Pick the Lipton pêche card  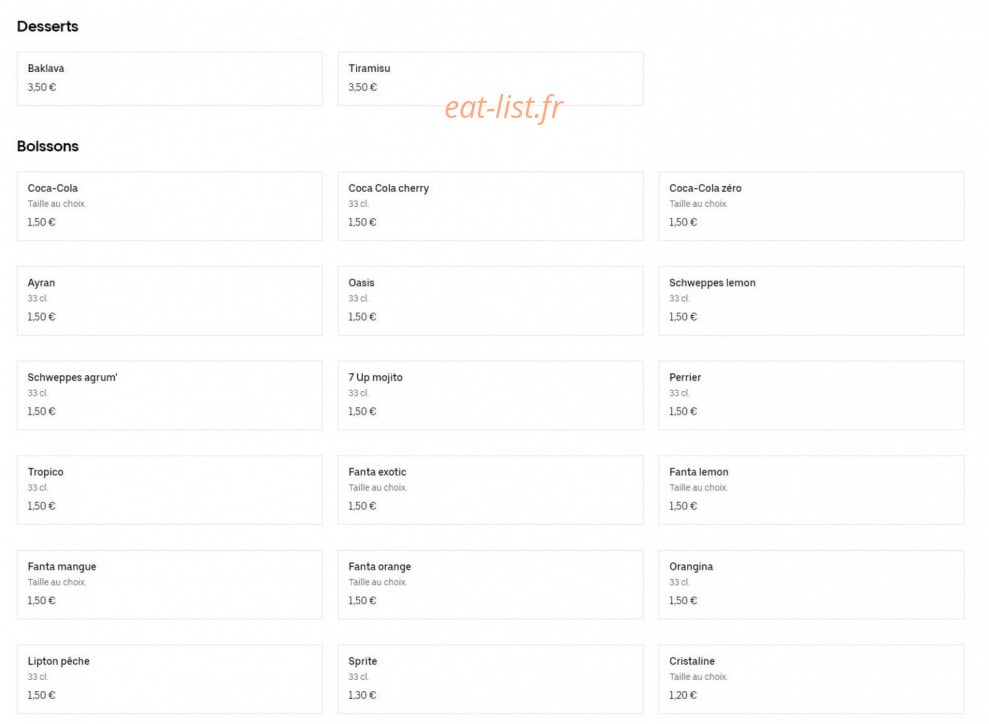coord(170,679)
